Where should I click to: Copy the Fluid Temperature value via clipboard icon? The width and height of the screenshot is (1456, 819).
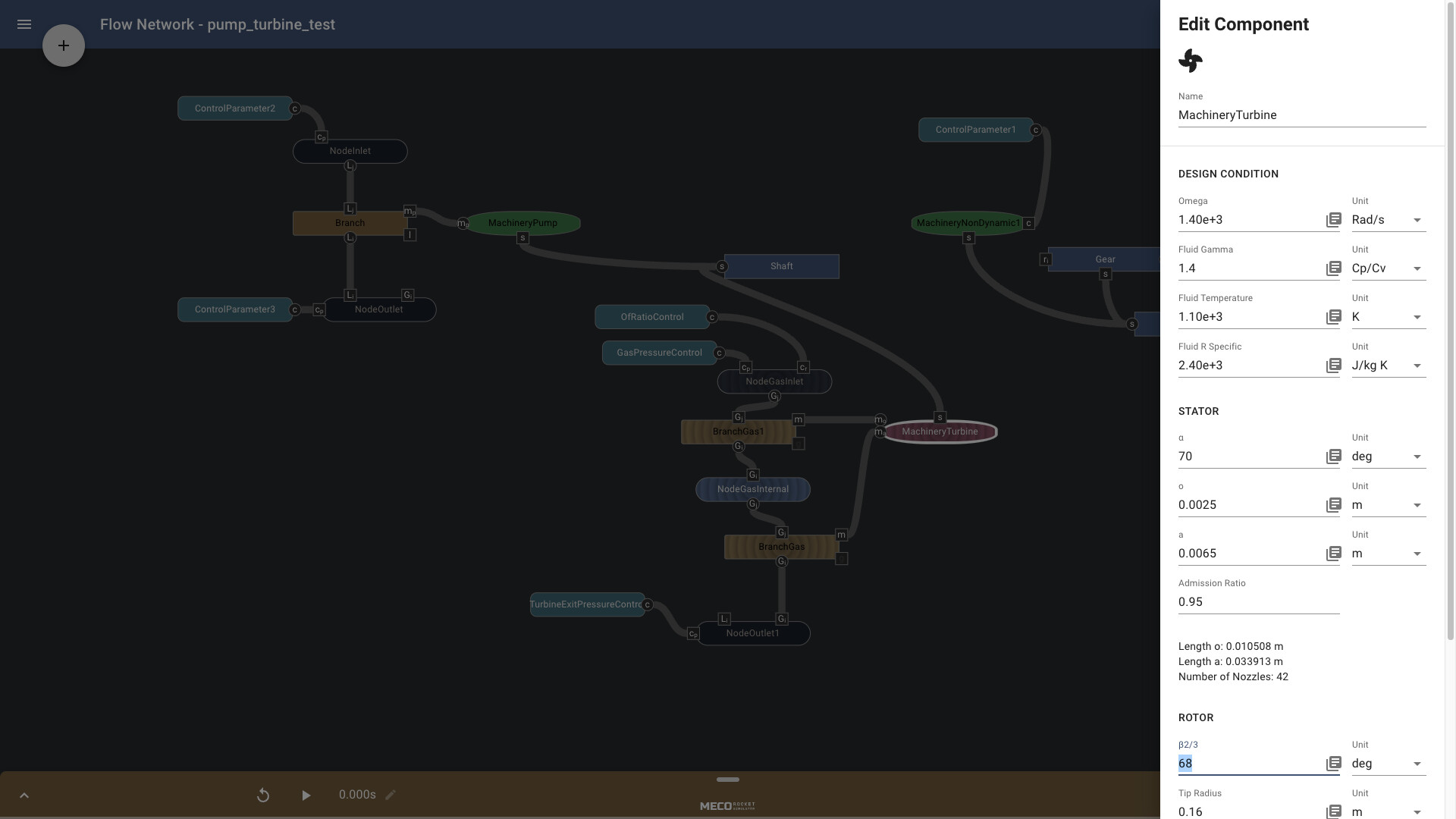pyautogui.click(x=1333, y=316)
